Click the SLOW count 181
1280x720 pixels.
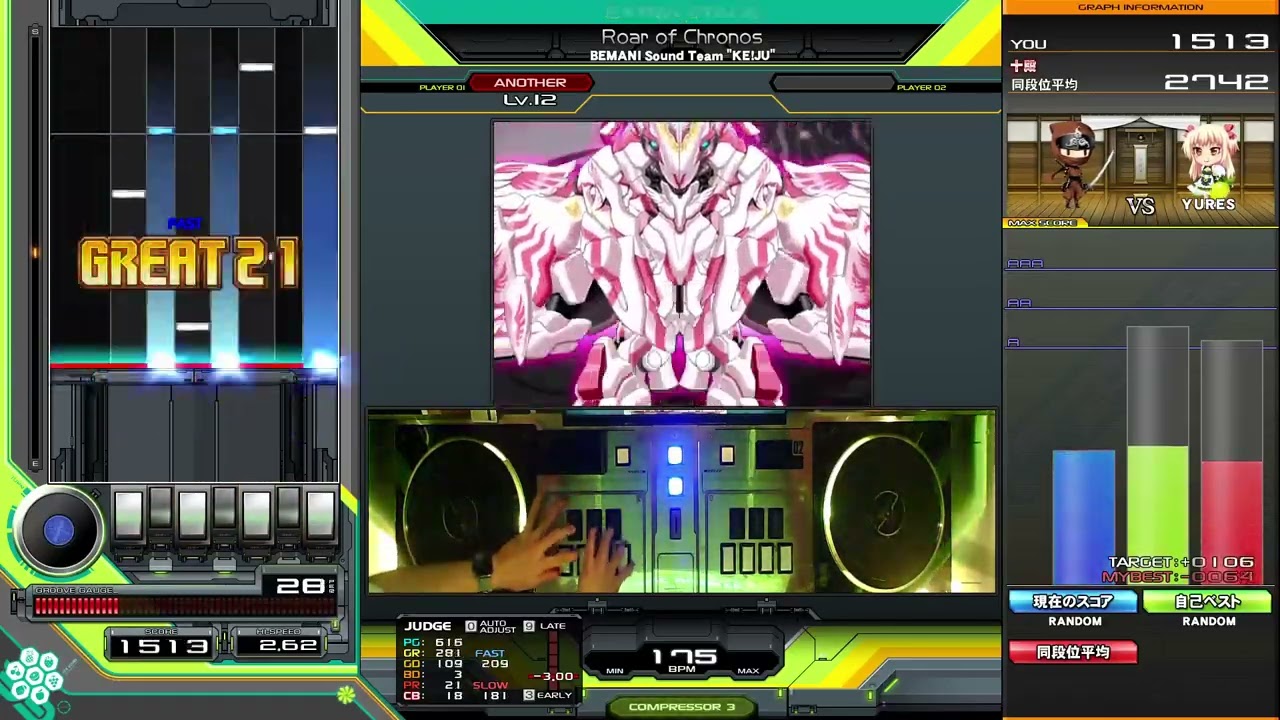(494, 696)
